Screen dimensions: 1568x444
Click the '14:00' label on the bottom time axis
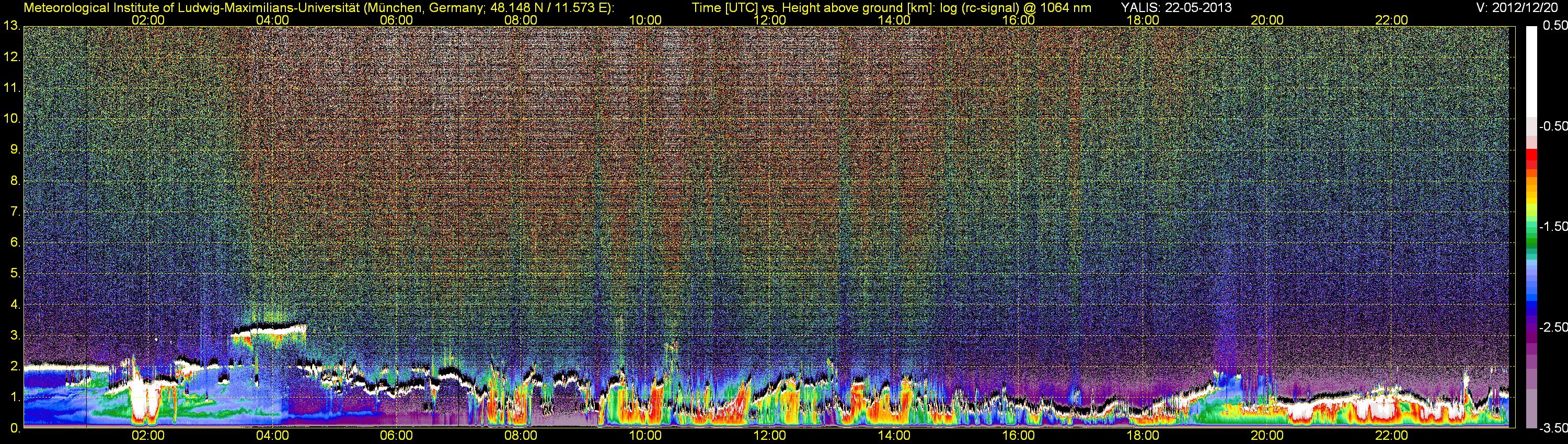pos(894,436)
